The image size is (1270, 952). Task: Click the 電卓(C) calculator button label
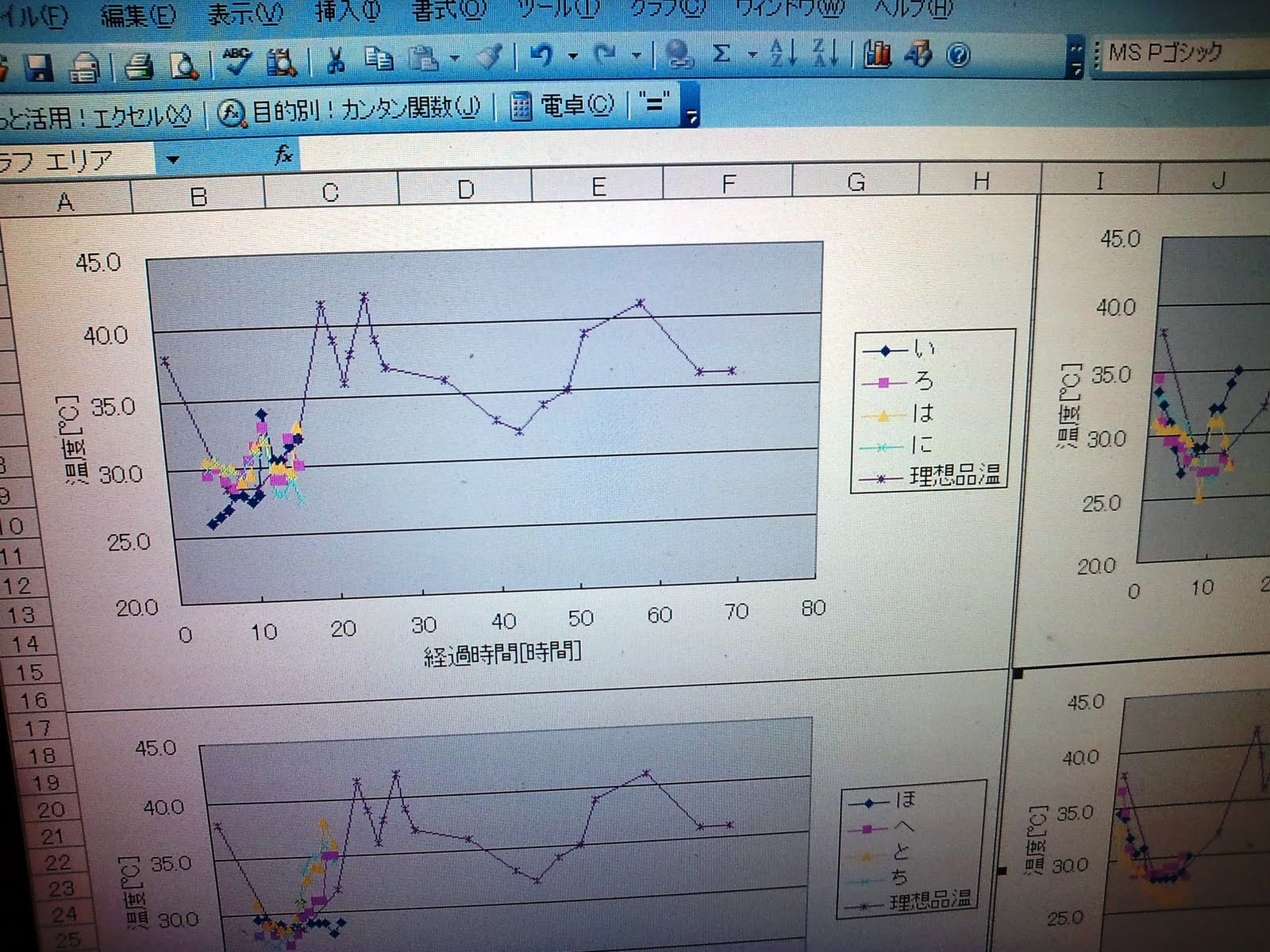(577, 106)
